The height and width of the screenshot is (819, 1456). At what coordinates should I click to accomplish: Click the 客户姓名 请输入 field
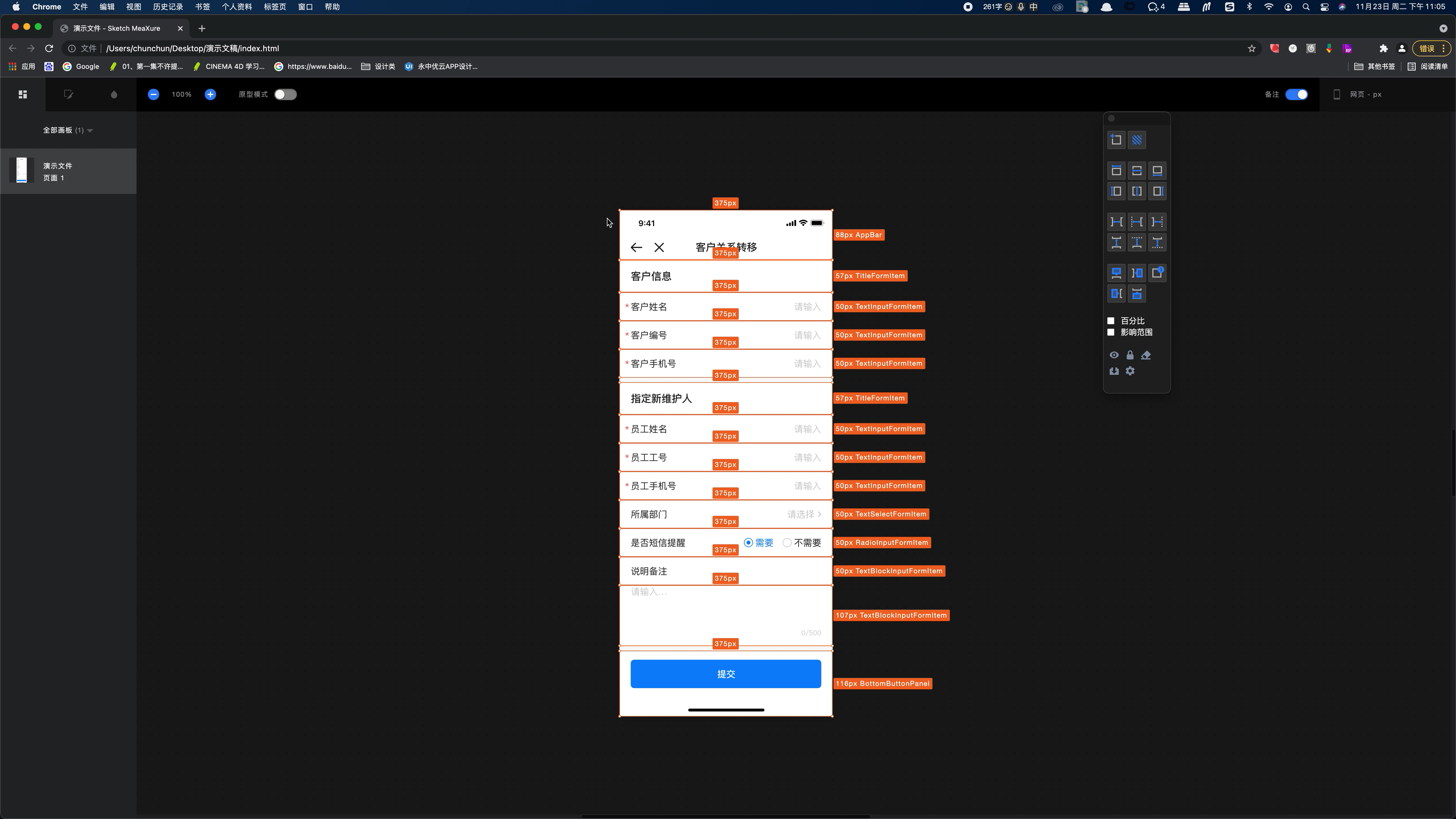tap(726, 307)
